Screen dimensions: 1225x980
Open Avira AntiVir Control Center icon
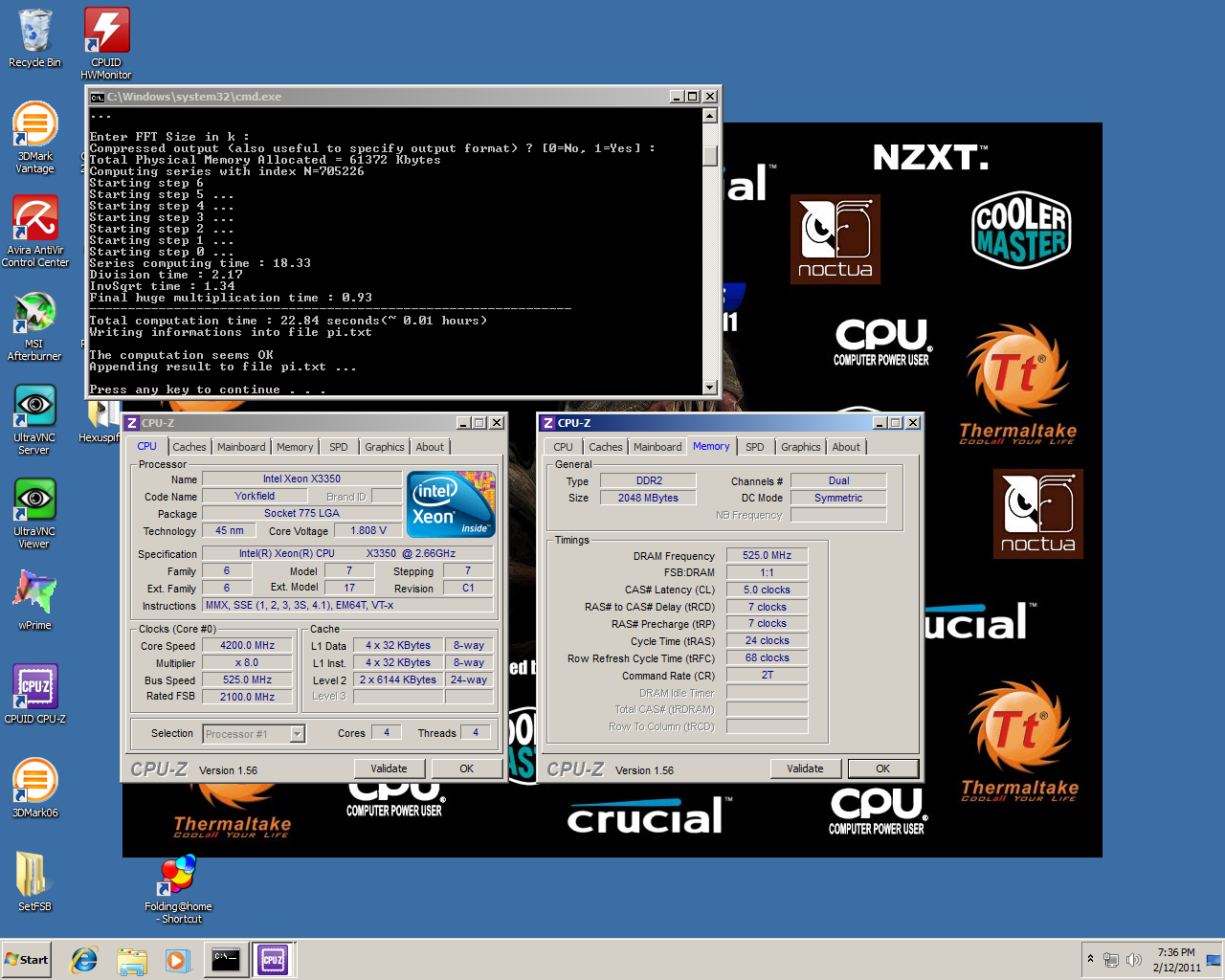[x=34, y=231]
